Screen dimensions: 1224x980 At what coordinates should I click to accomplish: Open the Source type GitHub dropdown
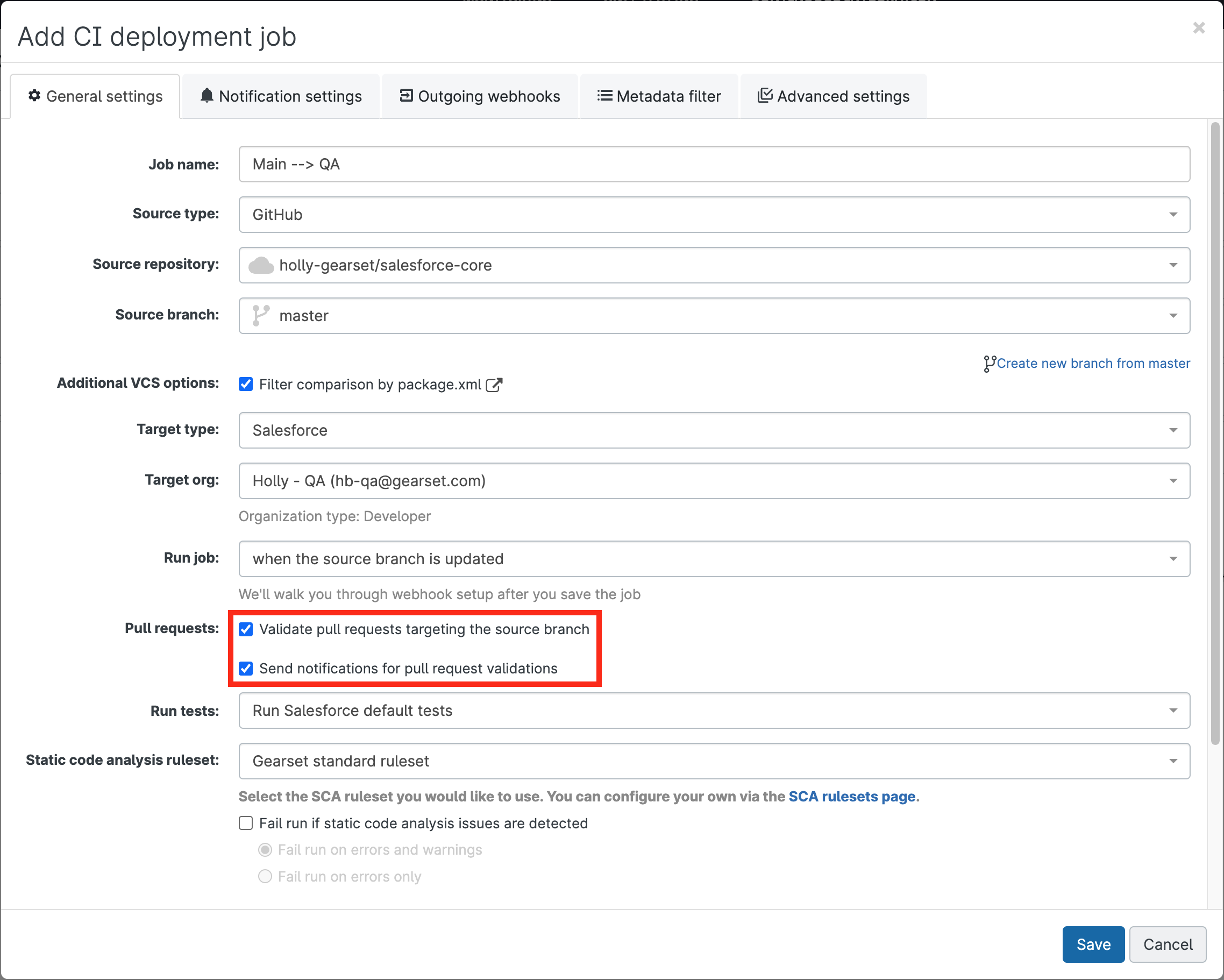click(714, 215)
